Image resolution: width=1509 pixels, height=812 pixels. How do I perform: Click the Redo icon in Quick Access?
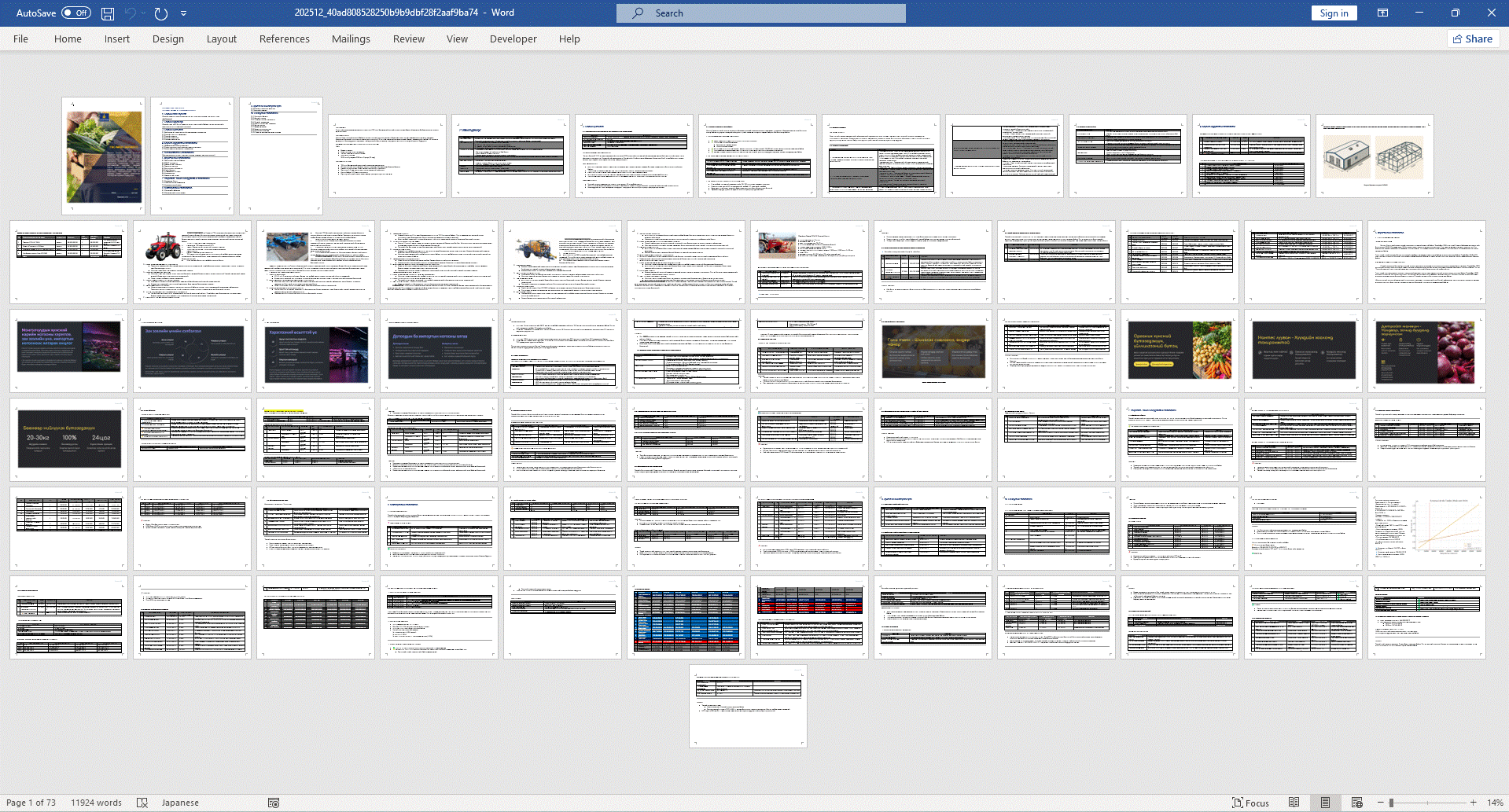(161, 13)
